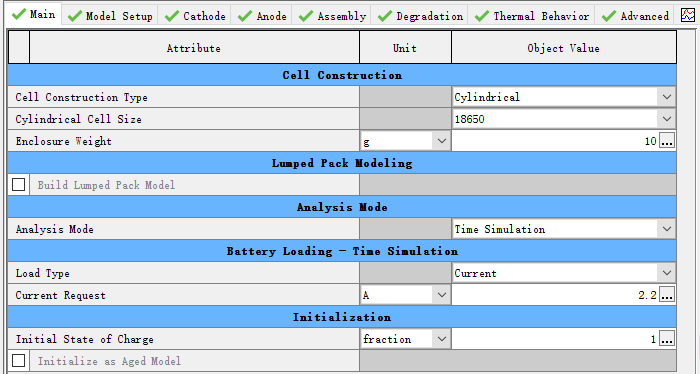Click the Enclosure Weight value field

click(555, 141)
